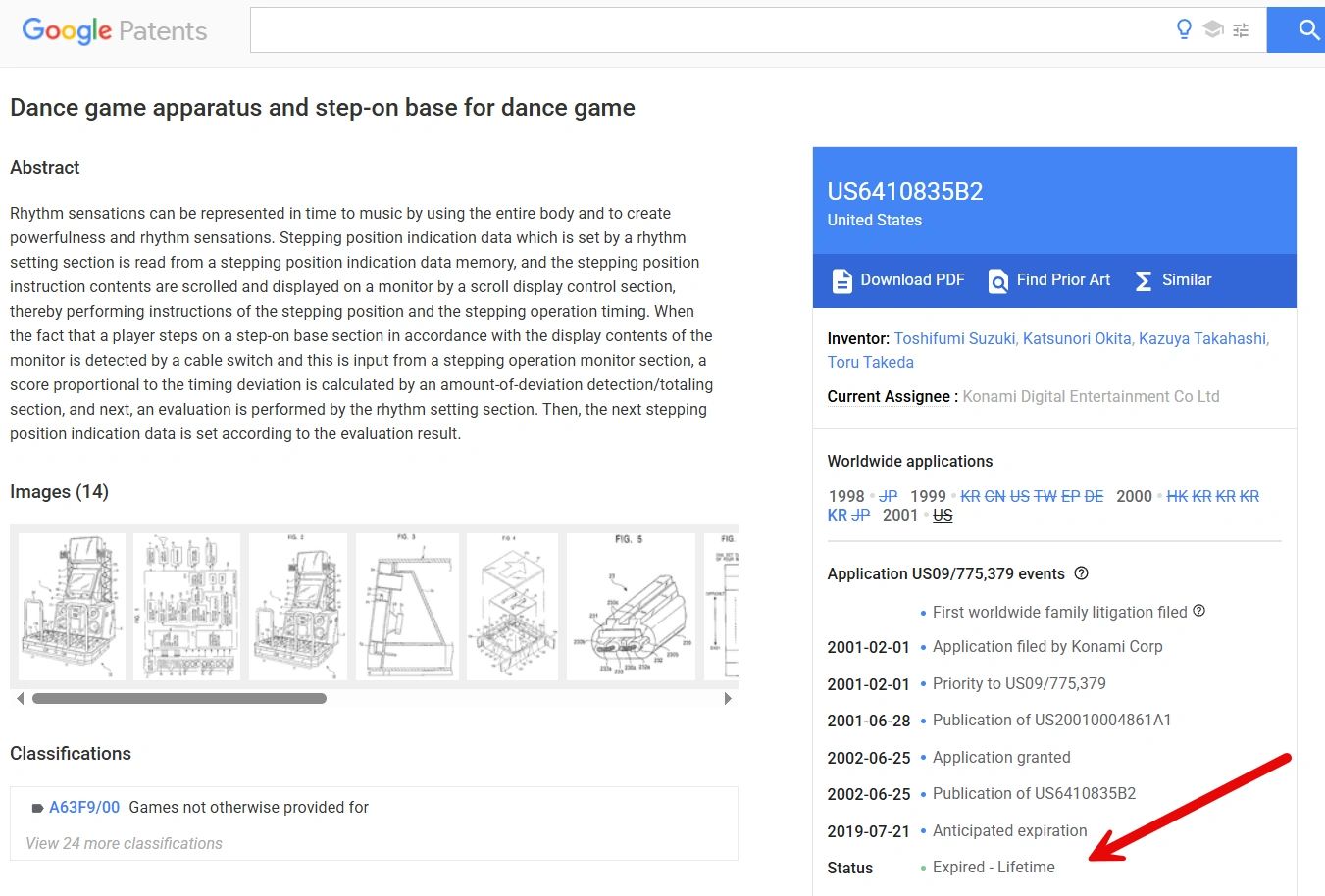Viewport: 1325px width, 896px height.
Task: Click the image carousel scrollbar thumb
Action: click(179, 699)
